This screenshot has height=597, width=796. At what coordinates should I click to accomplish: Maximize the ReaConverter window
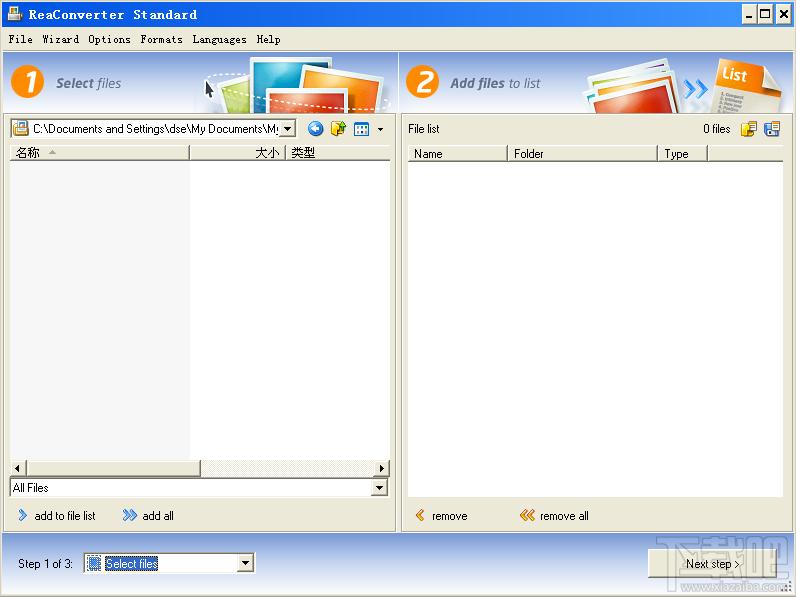pos(765,14)
